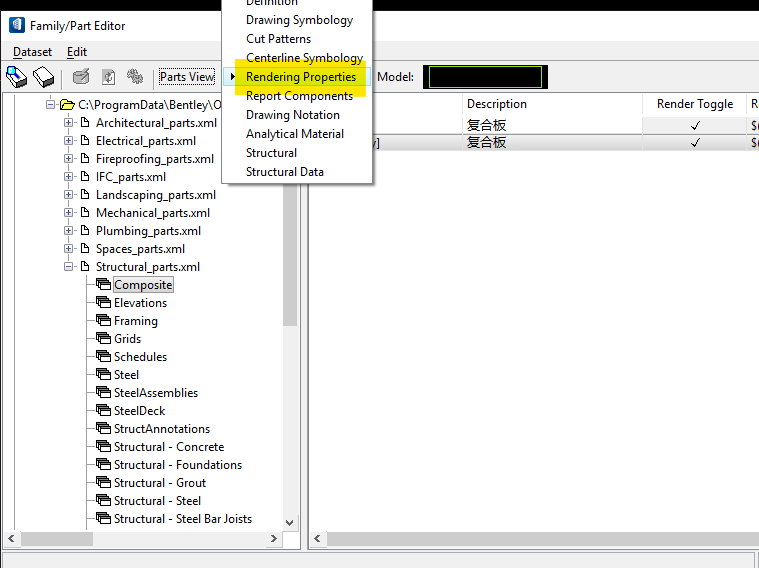Click the Parts View button
Viewport: 759px width, 568px height.
point(187,77)
